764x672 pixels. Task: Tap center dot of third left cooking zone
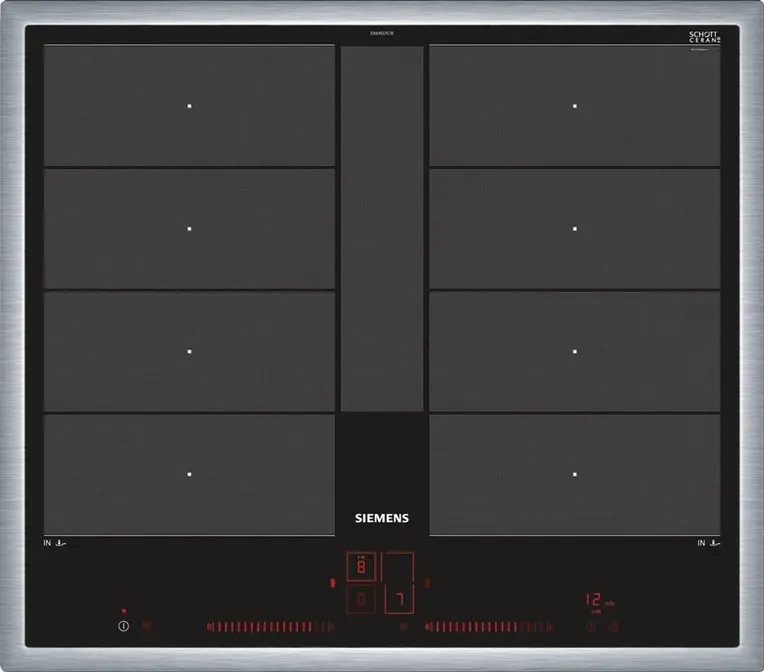190,351
